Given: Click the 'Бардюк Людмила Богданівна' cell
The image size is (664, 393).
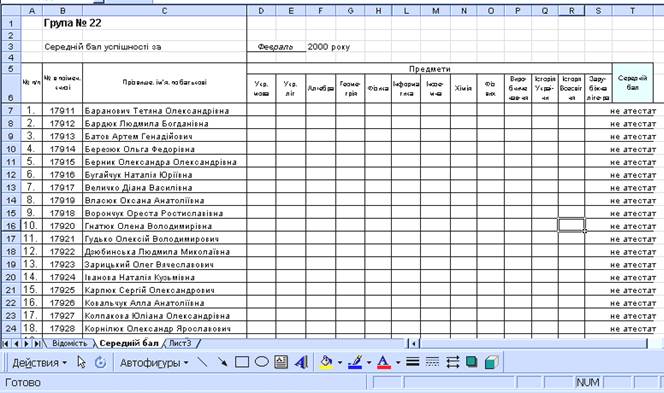Looking at the screenshot, I should [x=165, y=123].
